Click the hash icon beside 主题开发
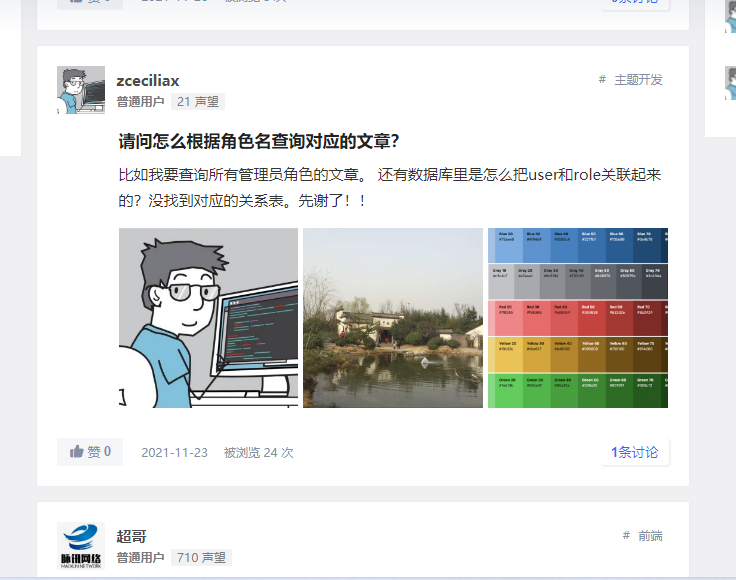The width and height of the screenshot is (736, 580). click(x=602, y=79)
